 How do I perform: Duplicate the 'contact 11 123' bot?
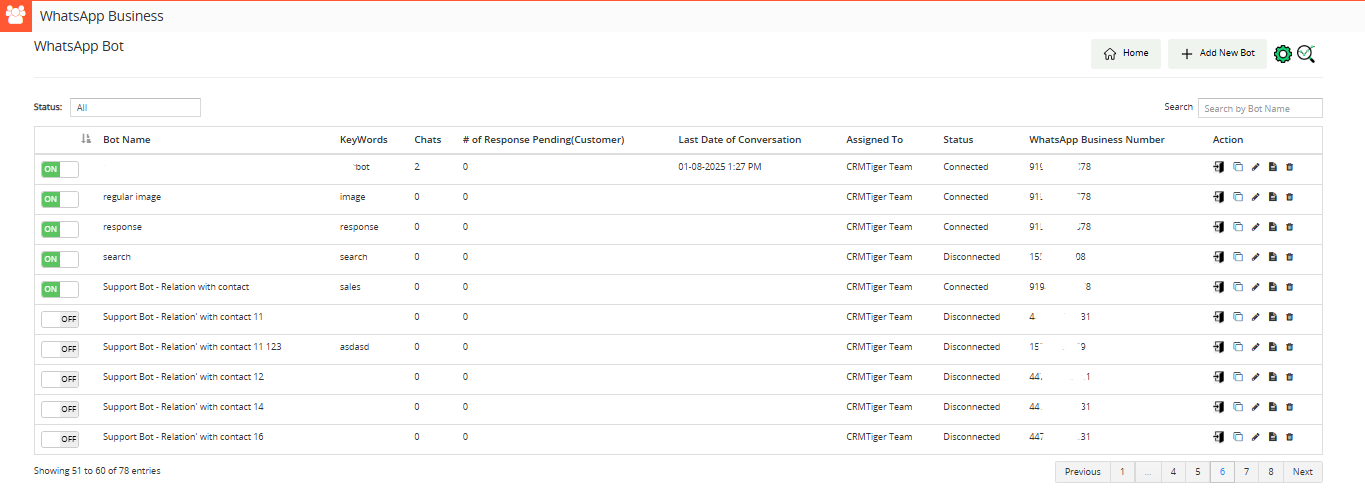click(x=1237, y=347)
